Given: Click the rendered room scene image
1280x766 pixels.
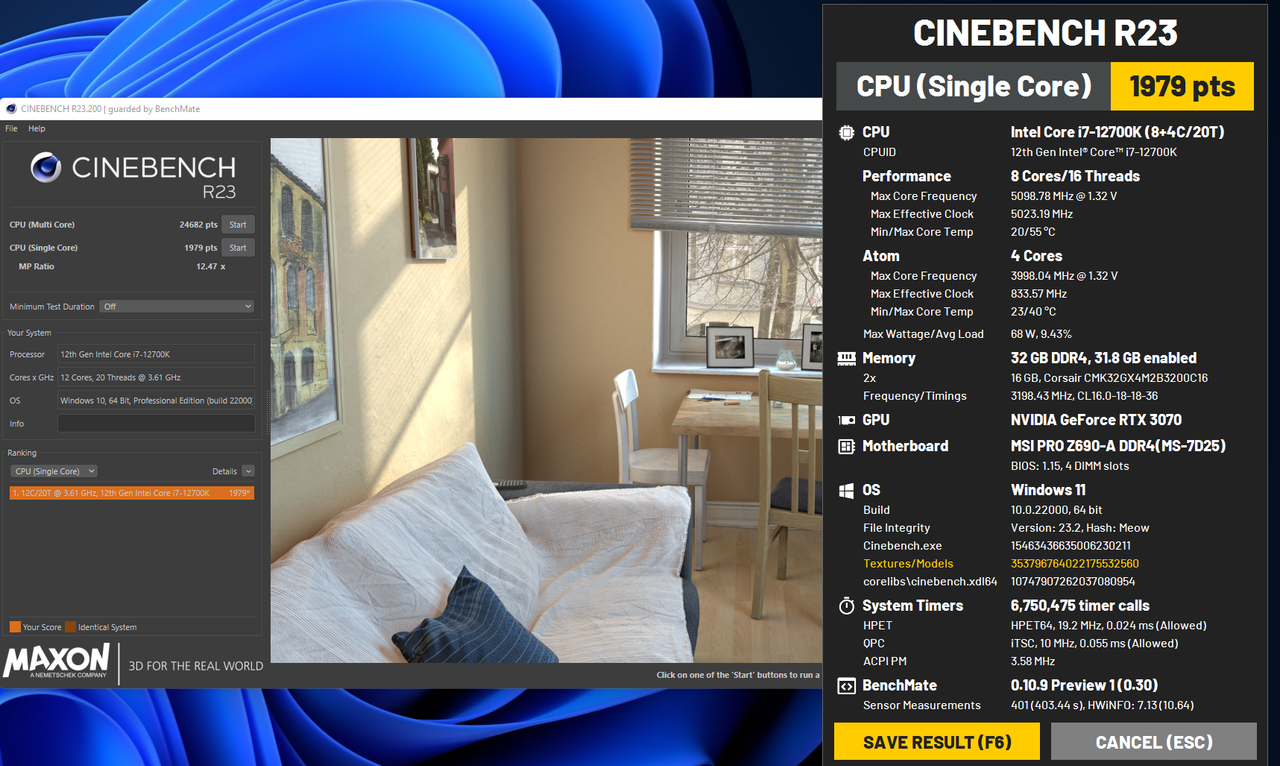Looking at the screenshot, I should coord(546,400).
